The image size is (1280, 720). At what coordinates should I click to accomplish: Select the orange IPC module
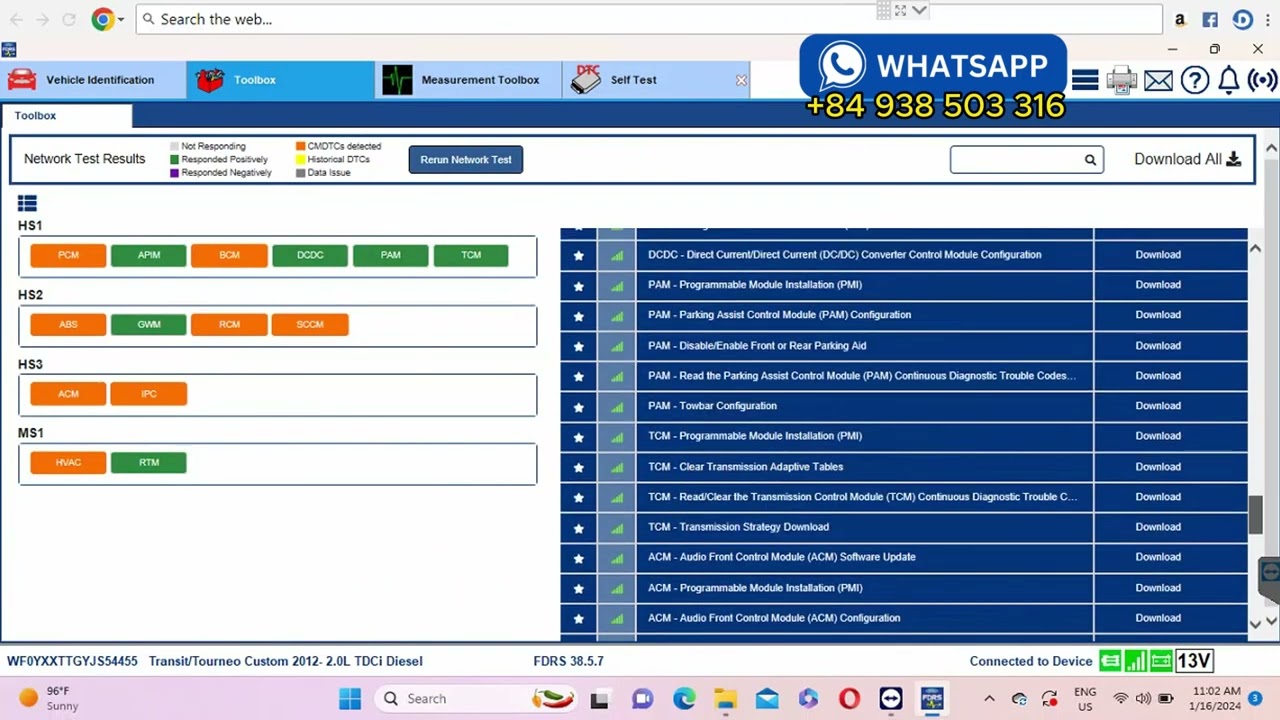pyautogui.click(x=149, y=394)
